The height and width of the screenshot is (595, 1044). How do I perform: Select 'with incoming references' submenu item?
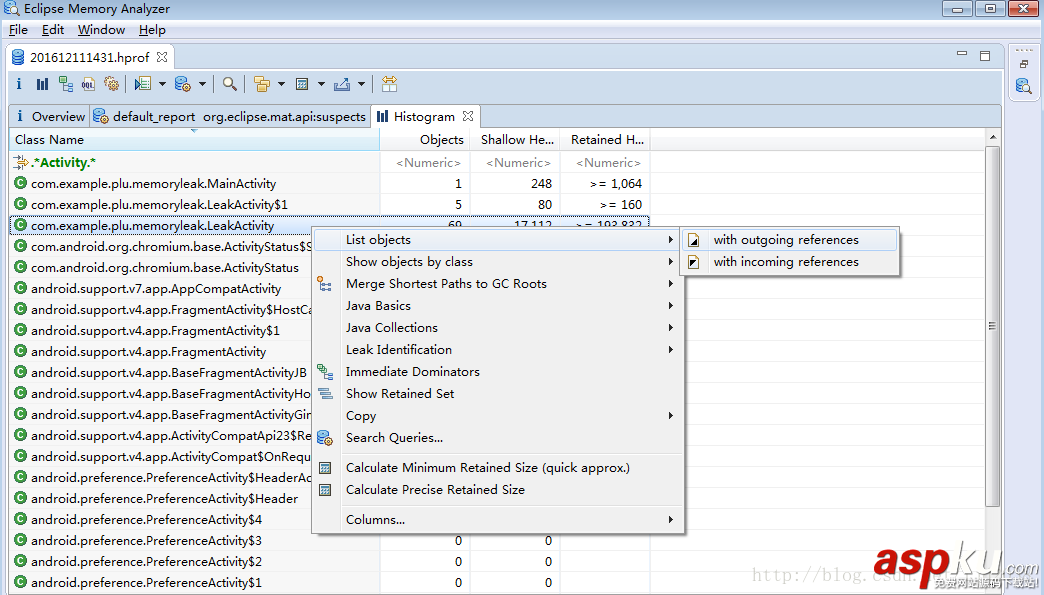(x=785, y=262)
